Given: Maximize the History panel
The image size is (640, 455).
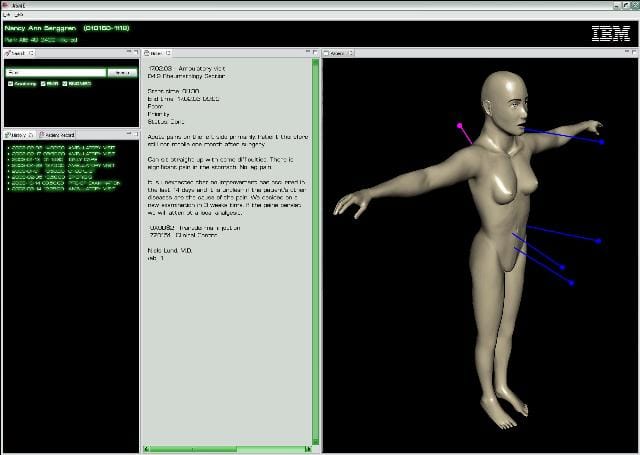Looking at the screenshot, I should [136, 133].
